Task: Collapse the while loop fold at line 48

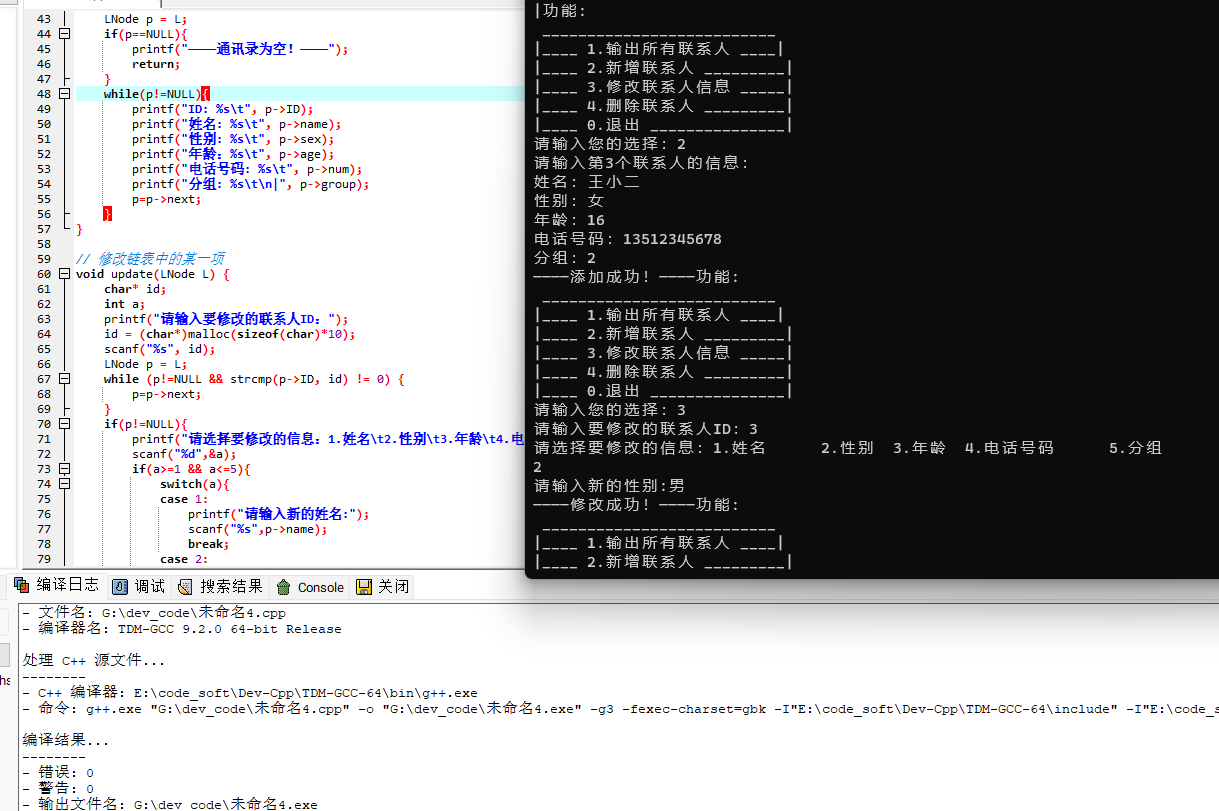Action: 65,94
